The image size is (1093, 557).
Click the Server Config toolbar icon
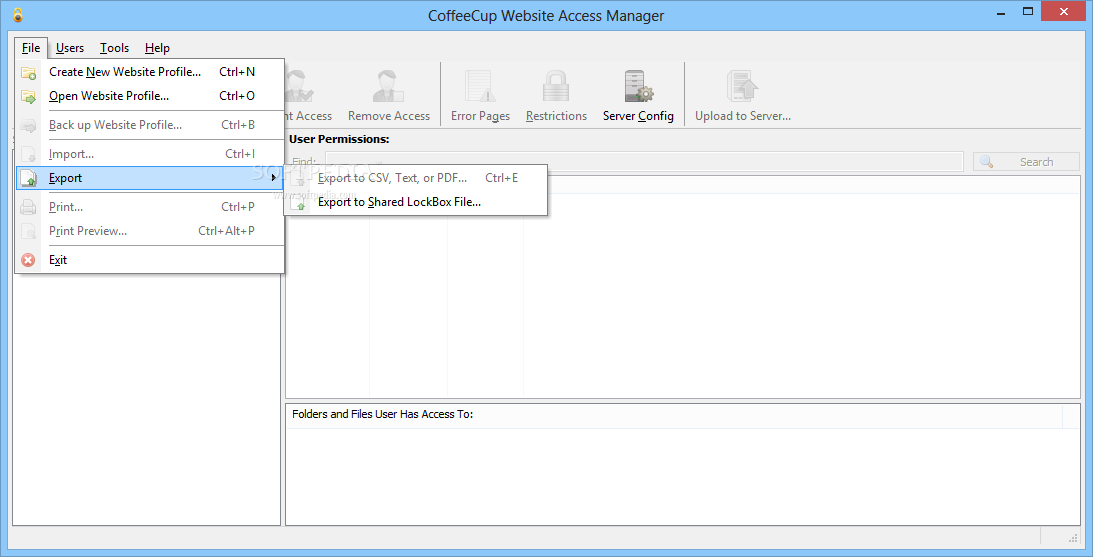coord(638,86)
